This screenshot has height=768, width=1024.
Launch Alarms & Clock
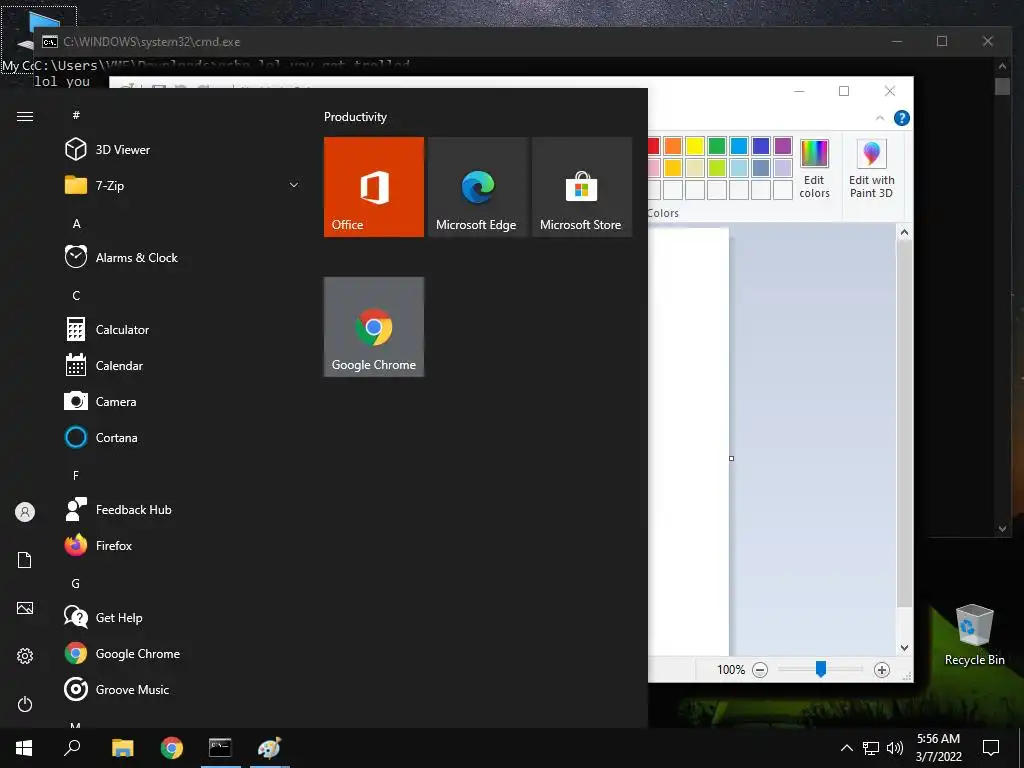point(121,257)
